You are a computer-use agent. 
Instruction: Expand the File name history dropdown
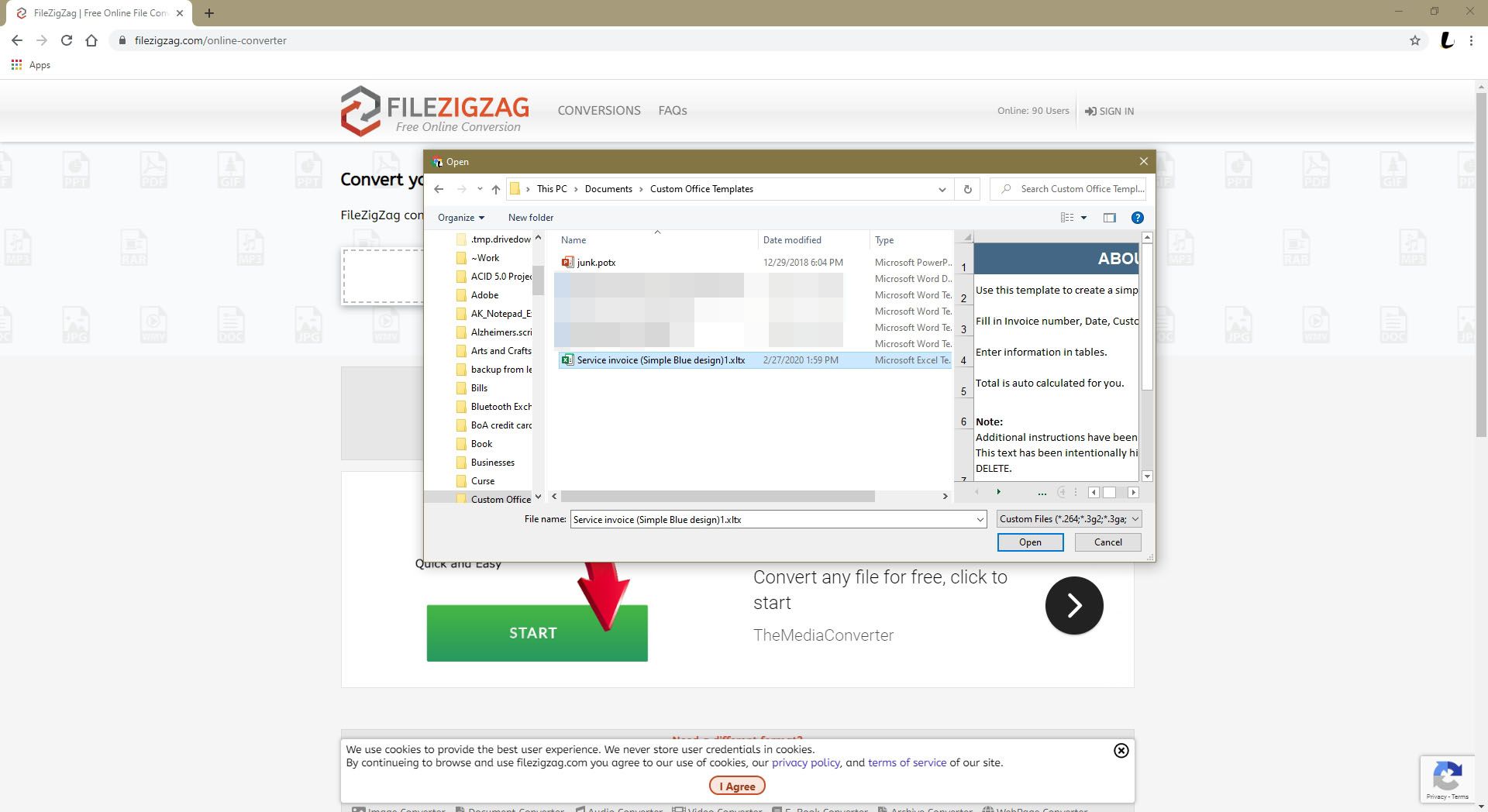980,520
